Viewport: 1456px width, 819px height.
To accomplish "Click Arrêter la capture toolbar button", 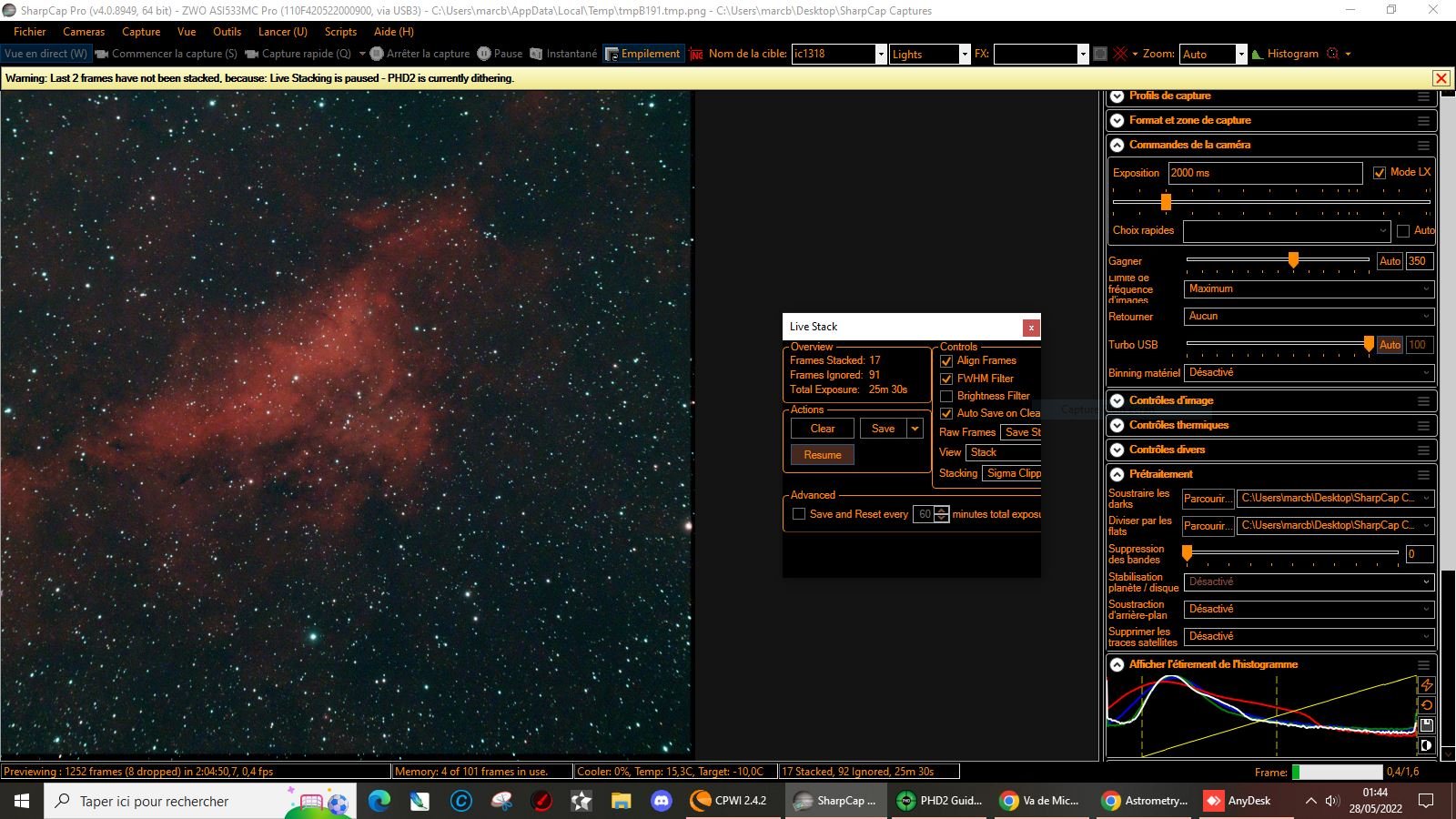I will point(420,54).
